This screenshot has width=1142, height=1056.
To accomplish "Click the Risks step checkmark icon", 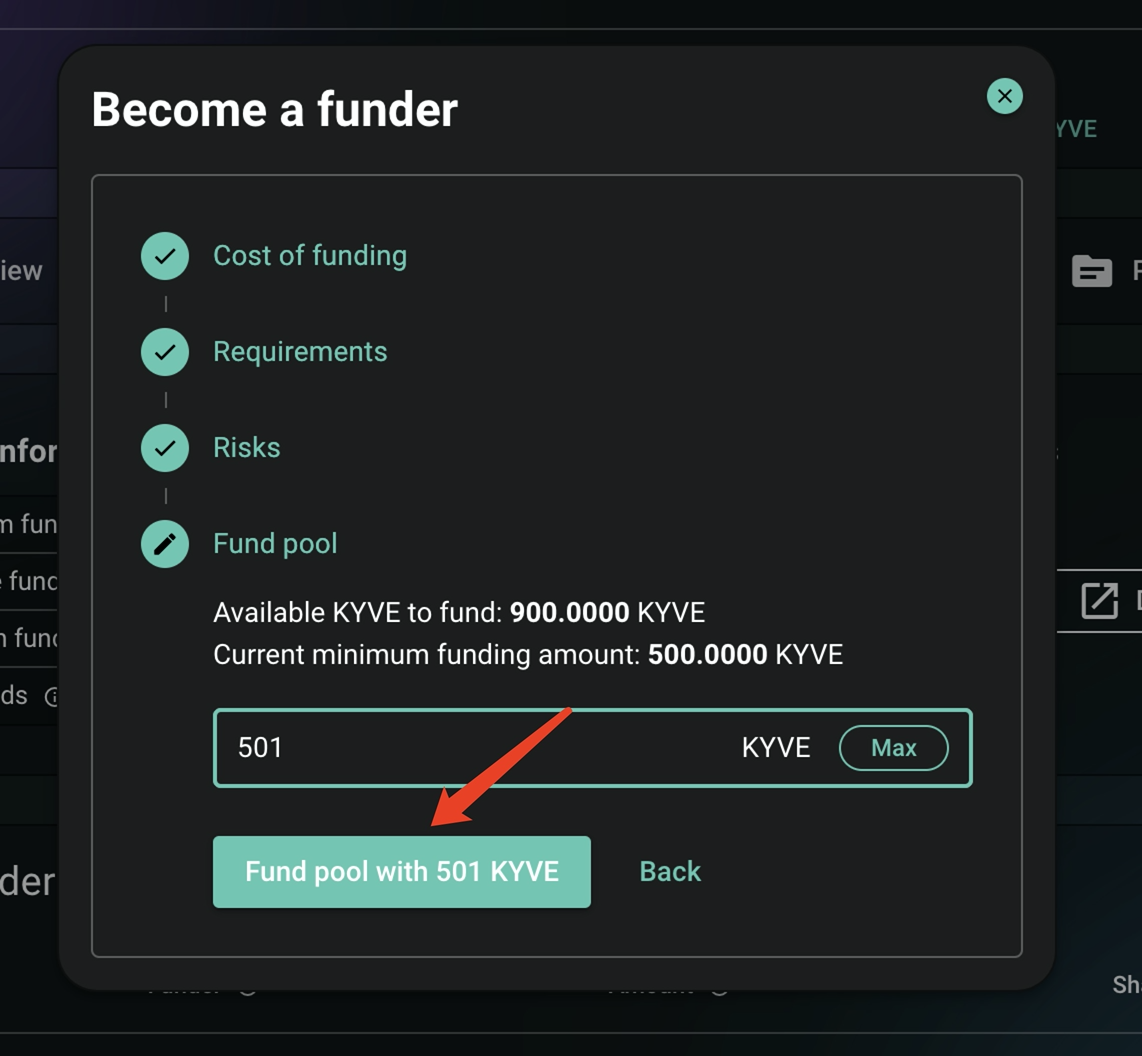I will pyautogui.click(x=165, y=448).
